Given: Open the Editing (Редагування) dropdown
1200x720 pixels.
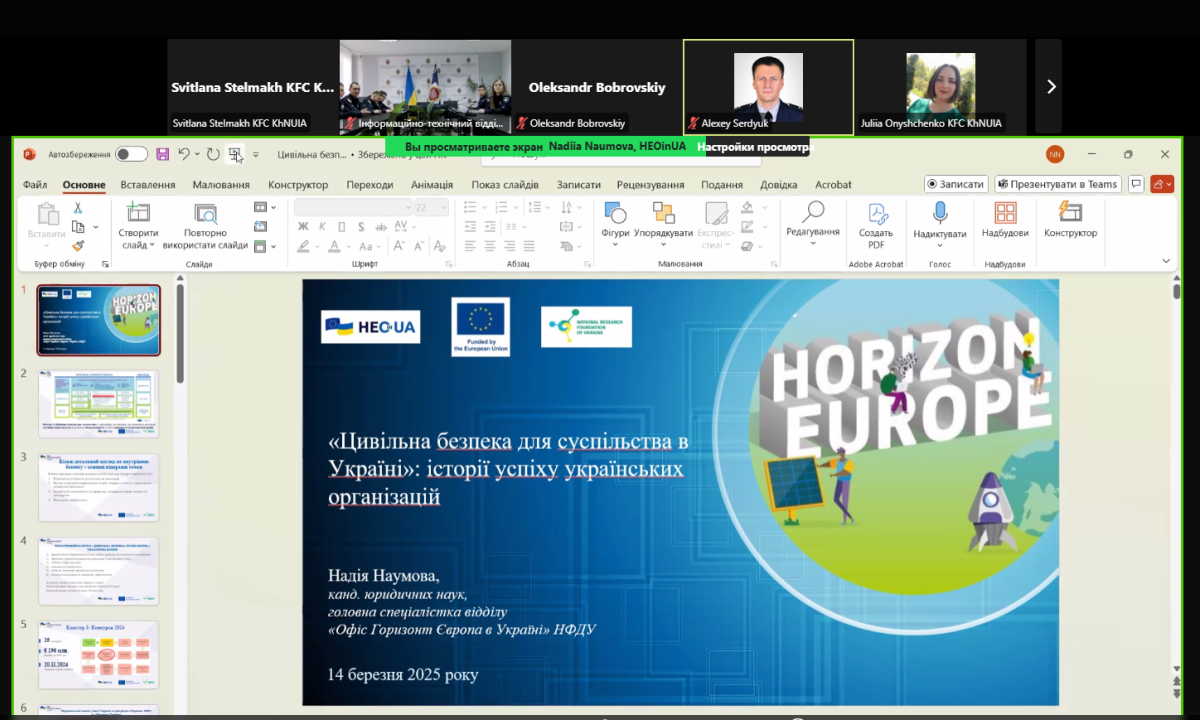Looking at the screenshot, I should click(x=812, y=232).
